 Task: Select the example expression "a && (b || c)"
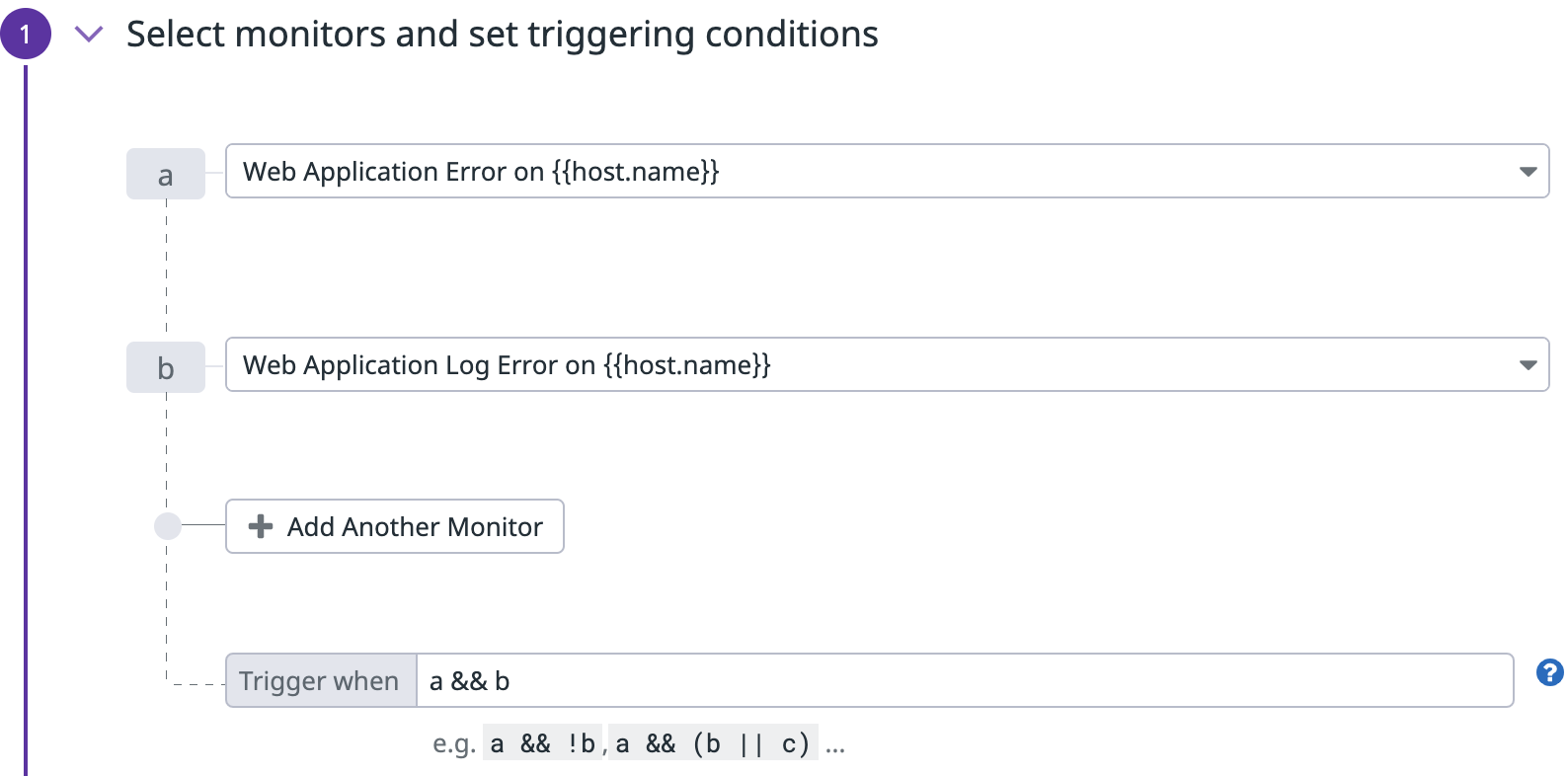713,742
